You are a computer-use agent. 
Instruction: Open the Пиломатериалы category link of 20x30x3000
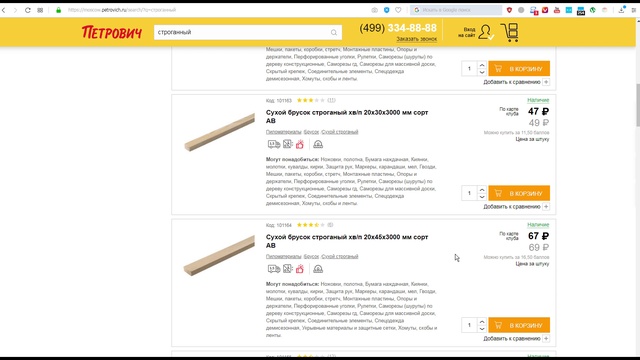[x=283, y=132]
